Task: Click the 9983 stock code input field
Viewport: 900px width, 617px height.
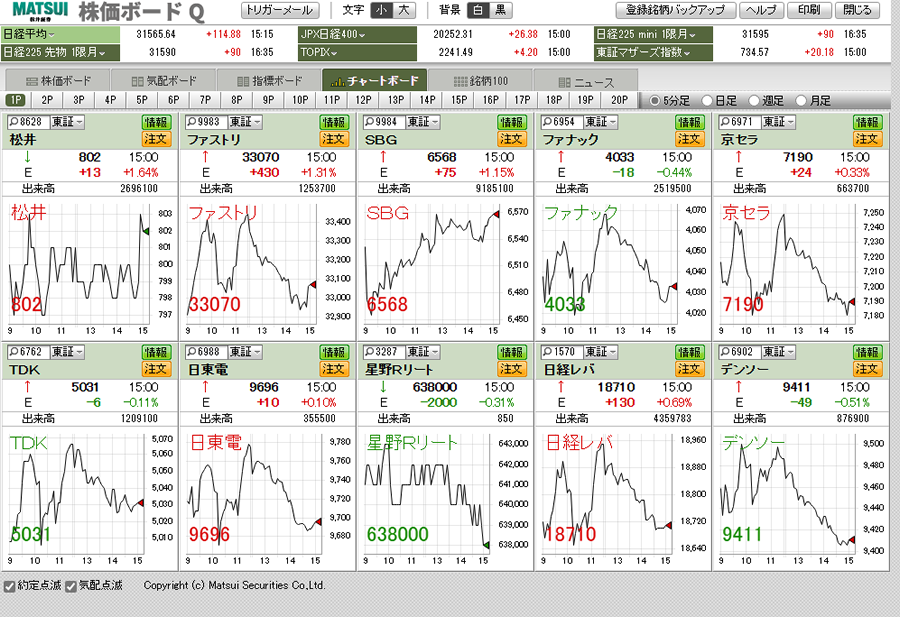Action: pyautogui.click(x=209, y=122)
